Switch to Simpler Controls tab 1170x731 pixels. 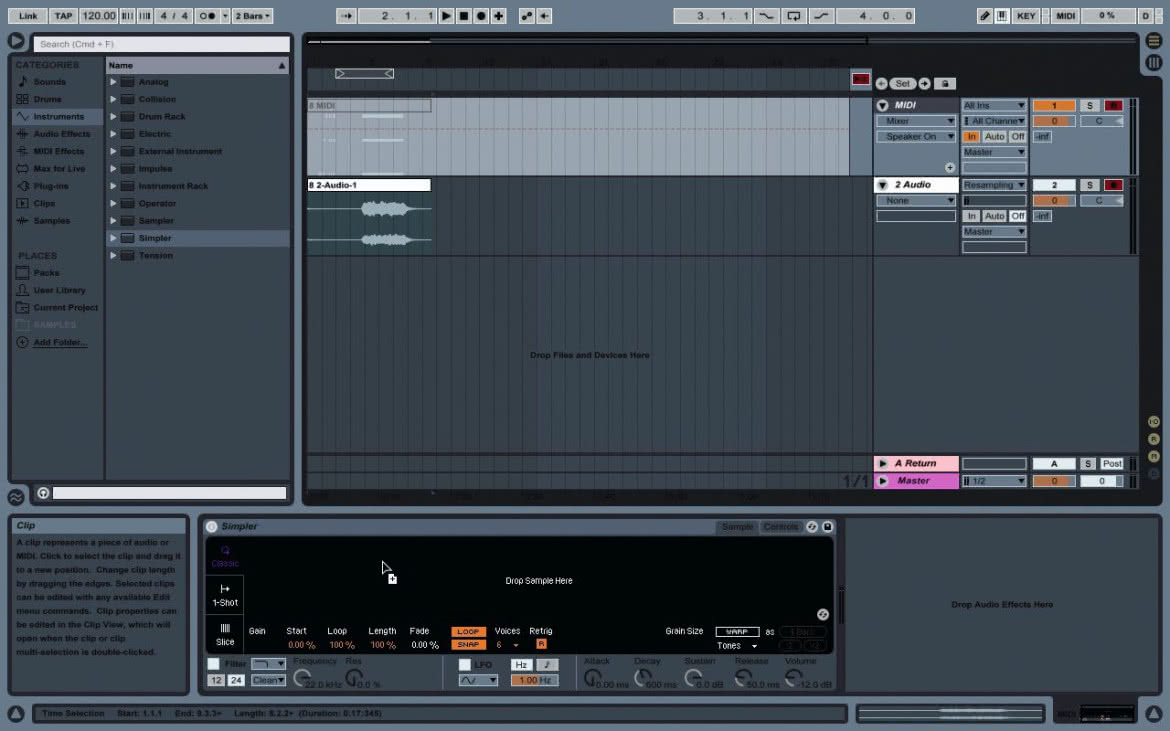click(x=780, y=527)
